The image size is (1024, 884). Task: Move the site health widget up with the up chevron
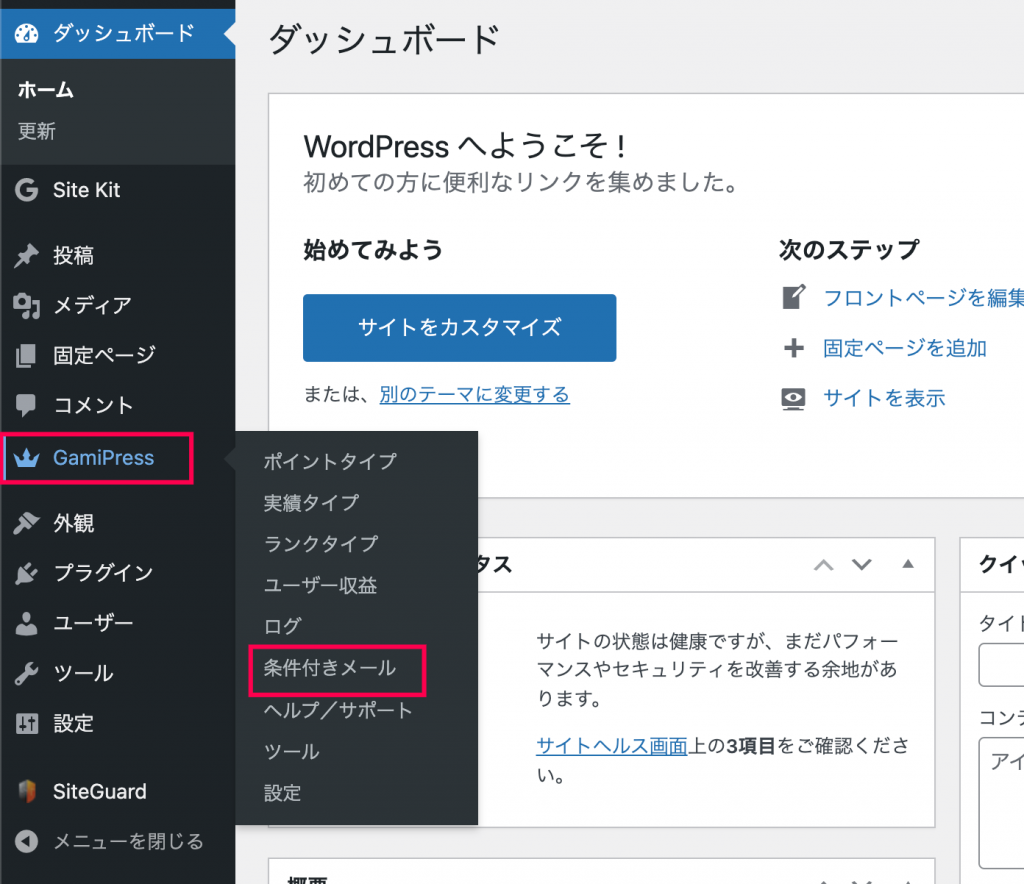pyautogui.click(x=824, y=565)
